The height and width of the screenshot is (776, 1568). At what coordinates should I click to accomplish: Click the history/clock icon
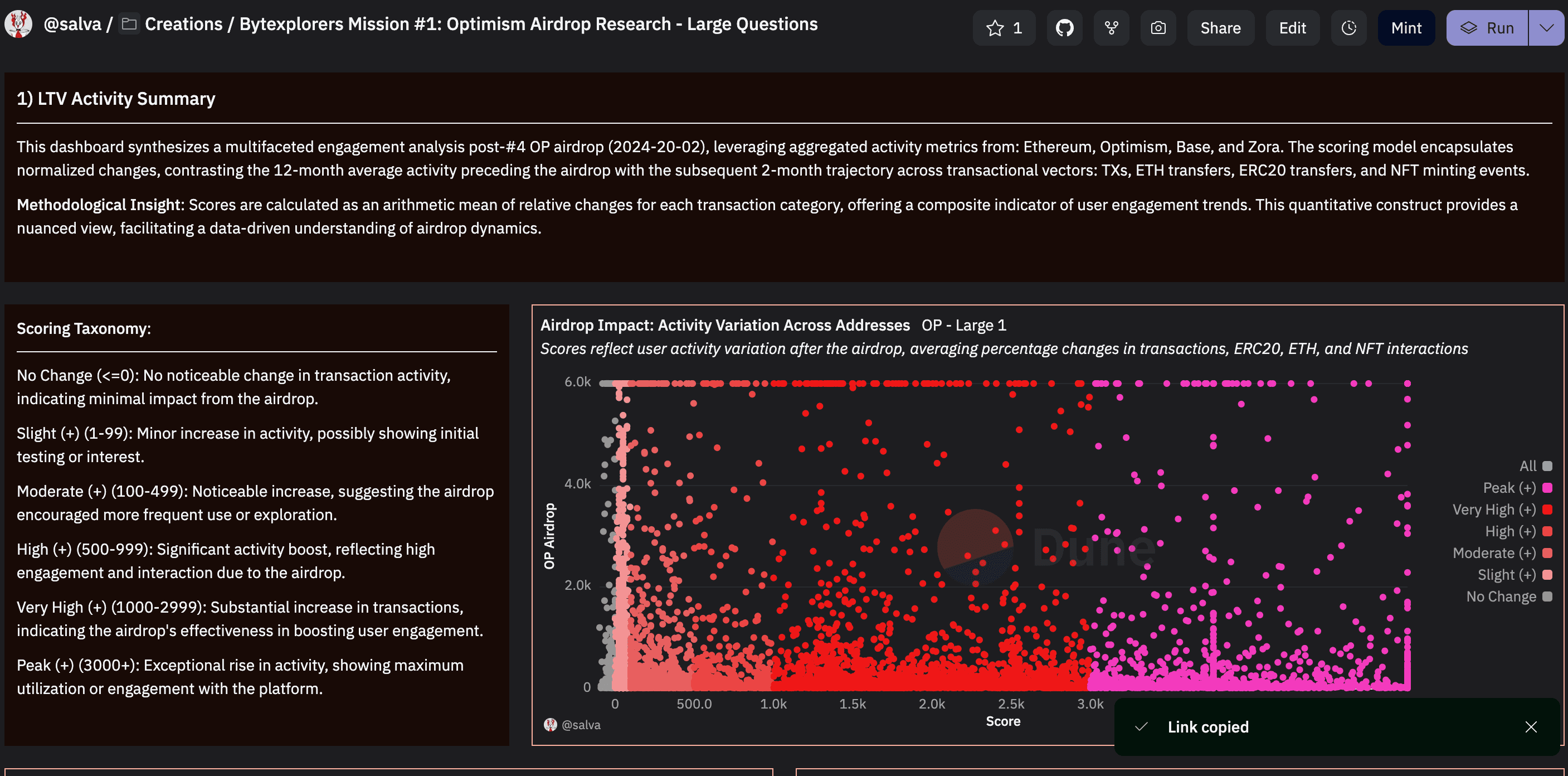pyautogui.click(x=1350, y=27)
